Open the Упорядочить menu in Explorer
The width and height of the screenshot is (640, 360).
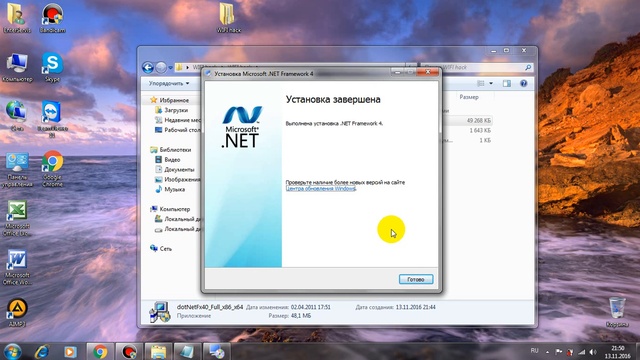(169, 83)
